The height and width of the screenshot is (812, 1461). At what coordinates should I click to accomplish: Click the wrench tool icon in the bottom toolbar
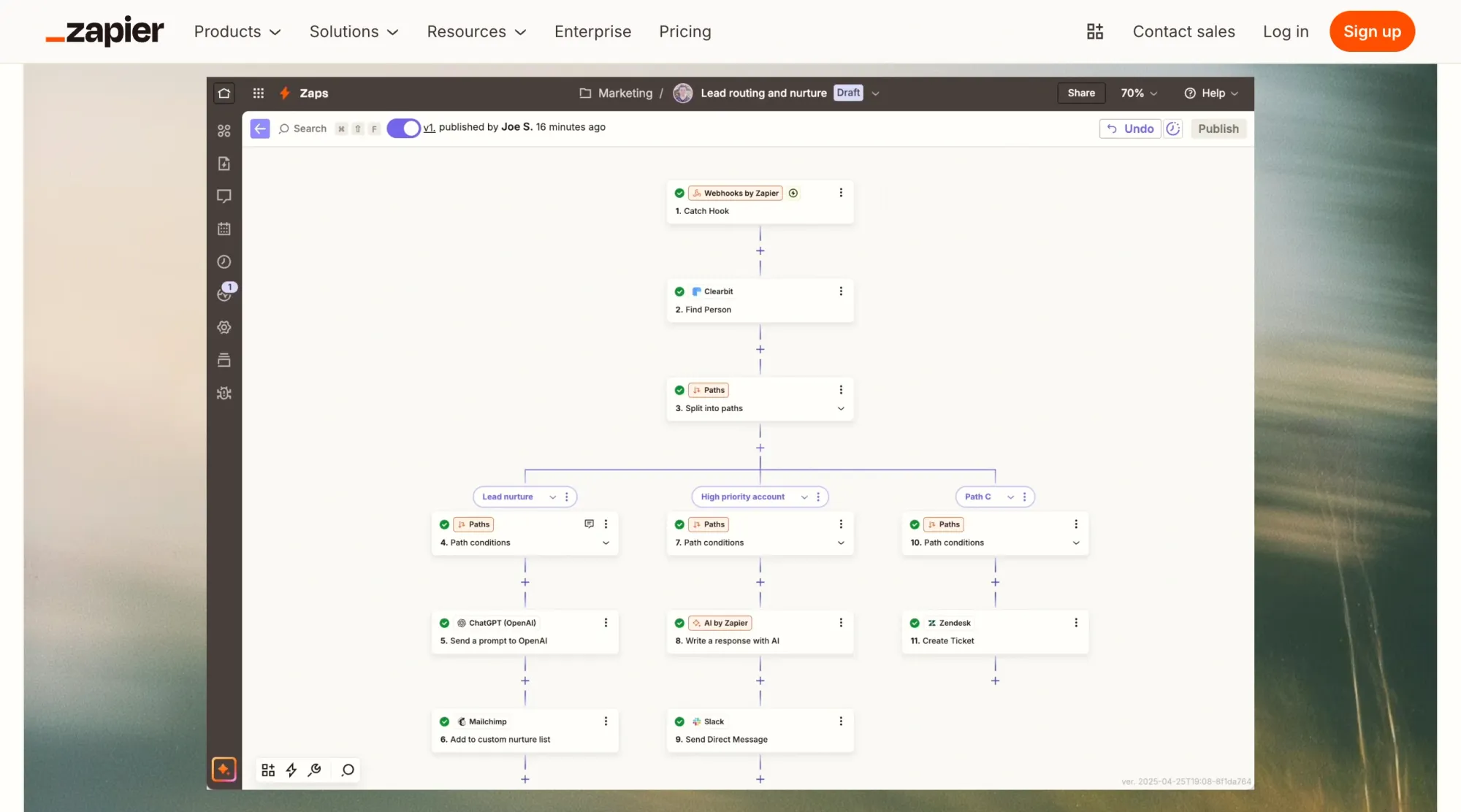pos(315,770)
